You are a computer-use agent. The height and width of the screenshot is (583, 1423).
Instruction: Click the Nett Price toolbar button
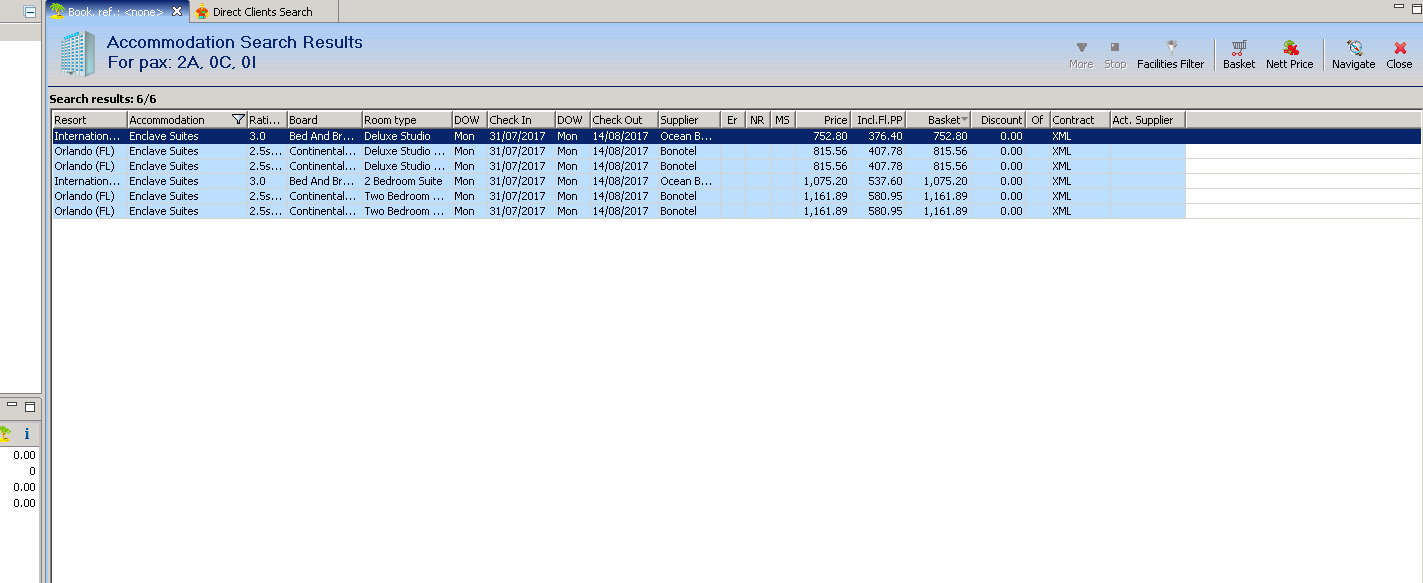pyautogui.click(x=1289, y=55)
